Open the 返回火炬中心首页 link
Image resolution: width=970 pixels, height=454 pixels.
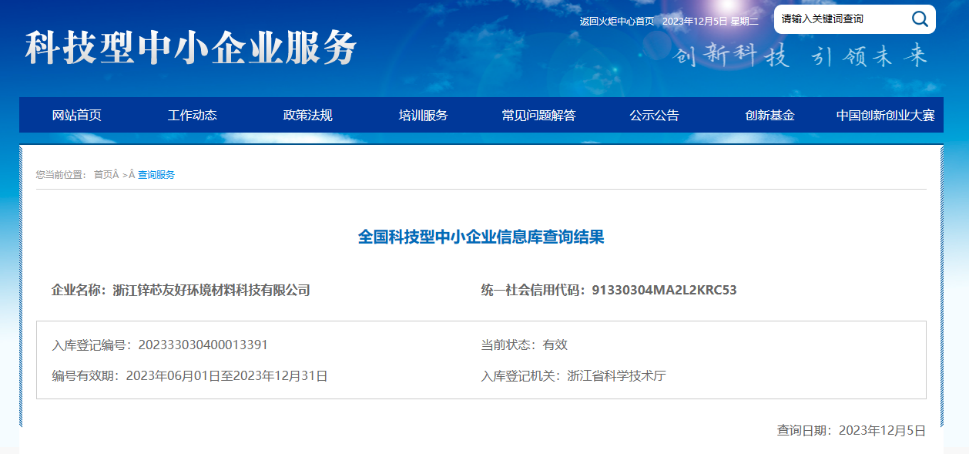[616, 21]
